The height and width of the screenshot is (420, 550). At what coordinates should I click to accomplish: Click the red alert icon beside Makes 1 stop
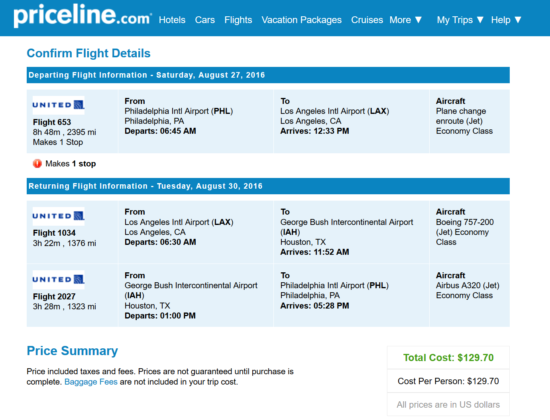pos(37,164)
